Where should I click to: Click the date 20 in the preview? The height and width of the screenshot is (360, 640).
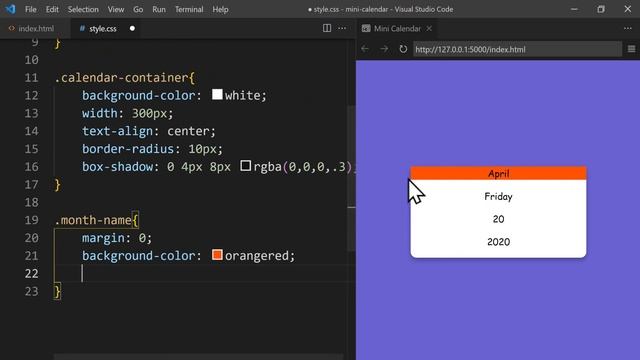(x=498, y=219)
